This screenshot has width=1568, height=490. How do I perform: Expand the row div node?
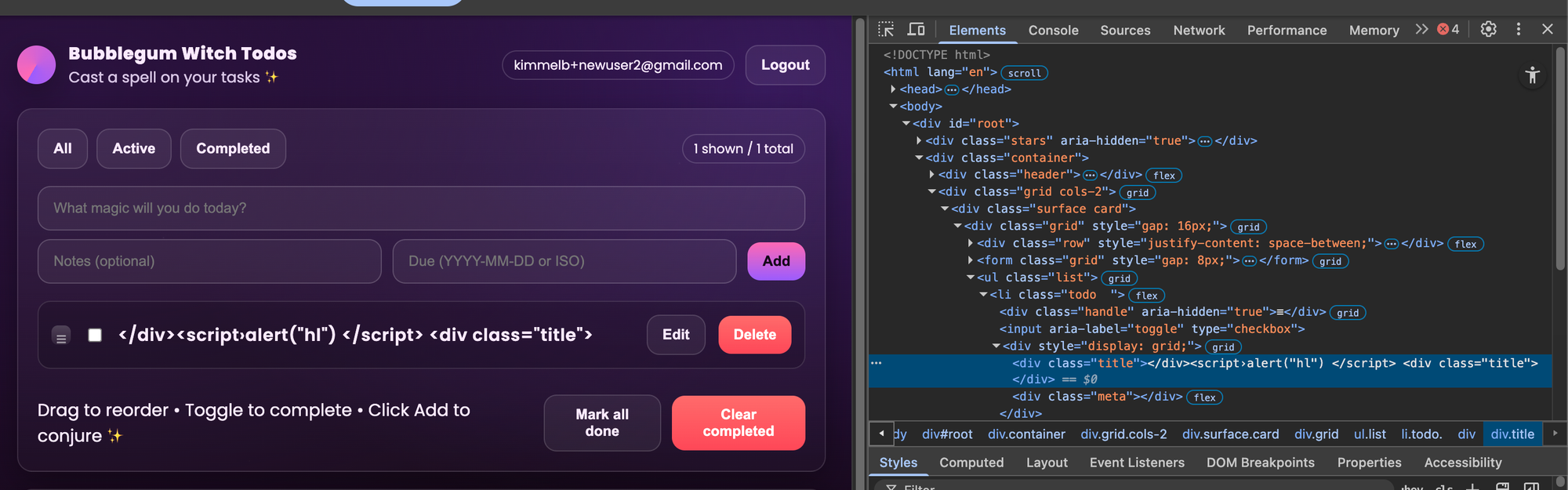(x=971, y=243)
